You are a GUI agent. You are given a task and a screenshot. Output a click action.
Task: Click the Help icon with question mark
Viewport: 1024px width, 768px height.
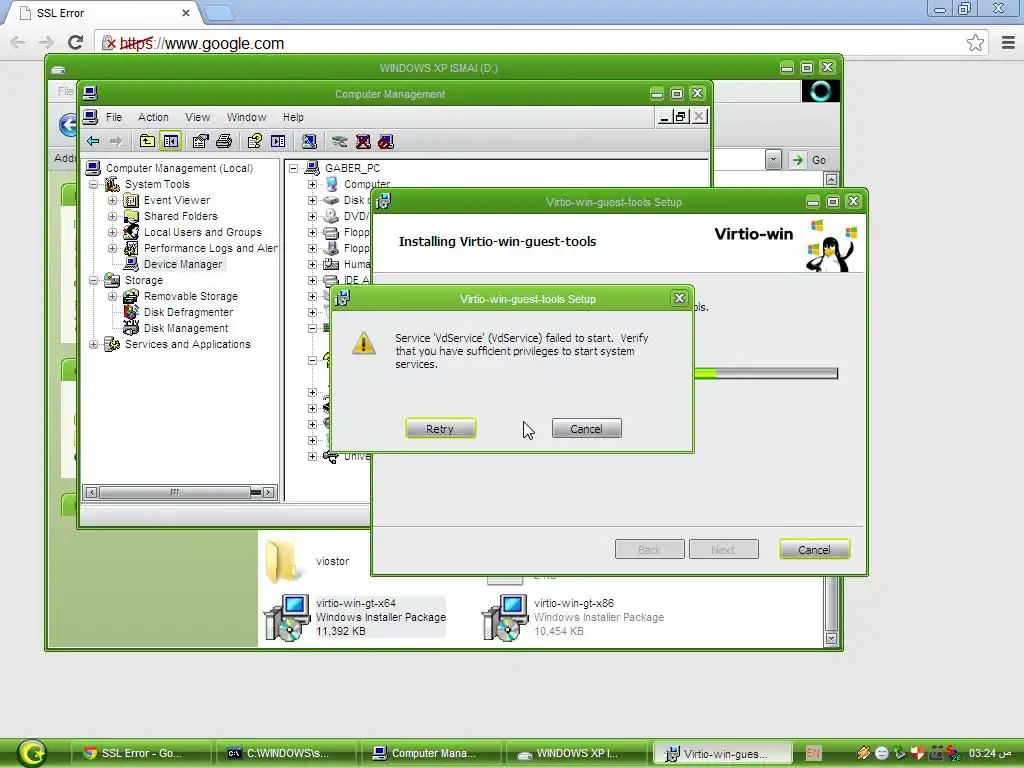[254, 141]
